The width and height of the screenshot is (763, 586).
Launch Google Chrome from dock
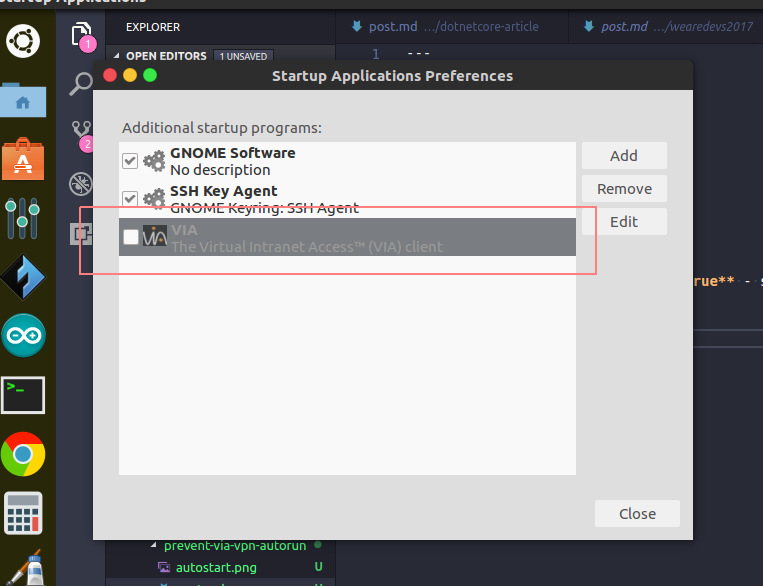tap(23, 454)
